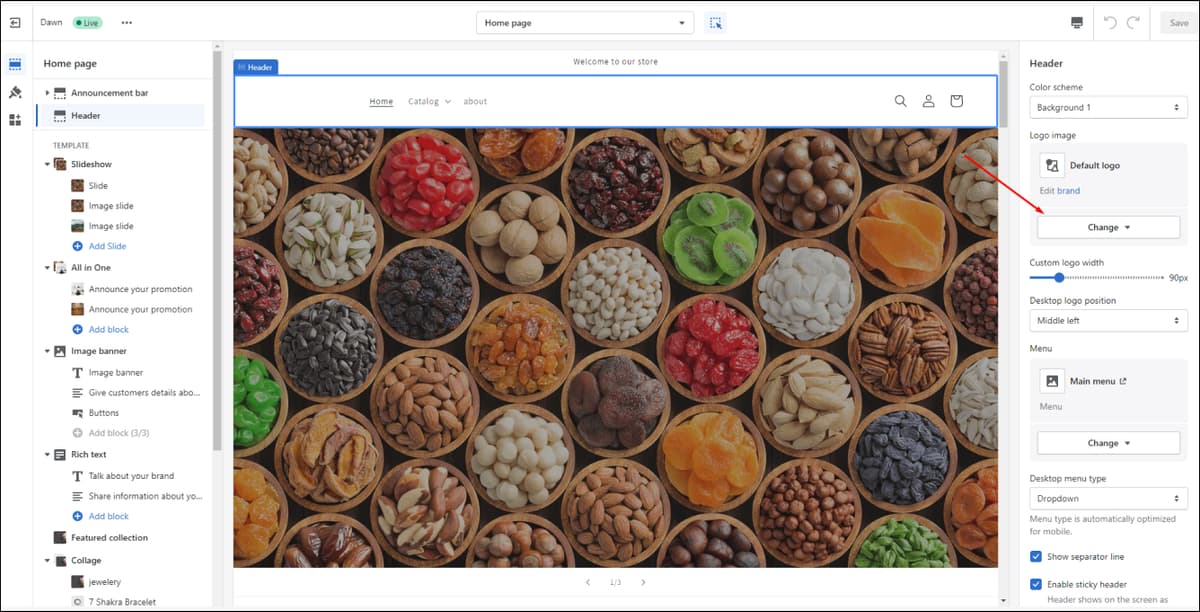Disable the Enable sticky header checkbox

(x=1036, y=584)
